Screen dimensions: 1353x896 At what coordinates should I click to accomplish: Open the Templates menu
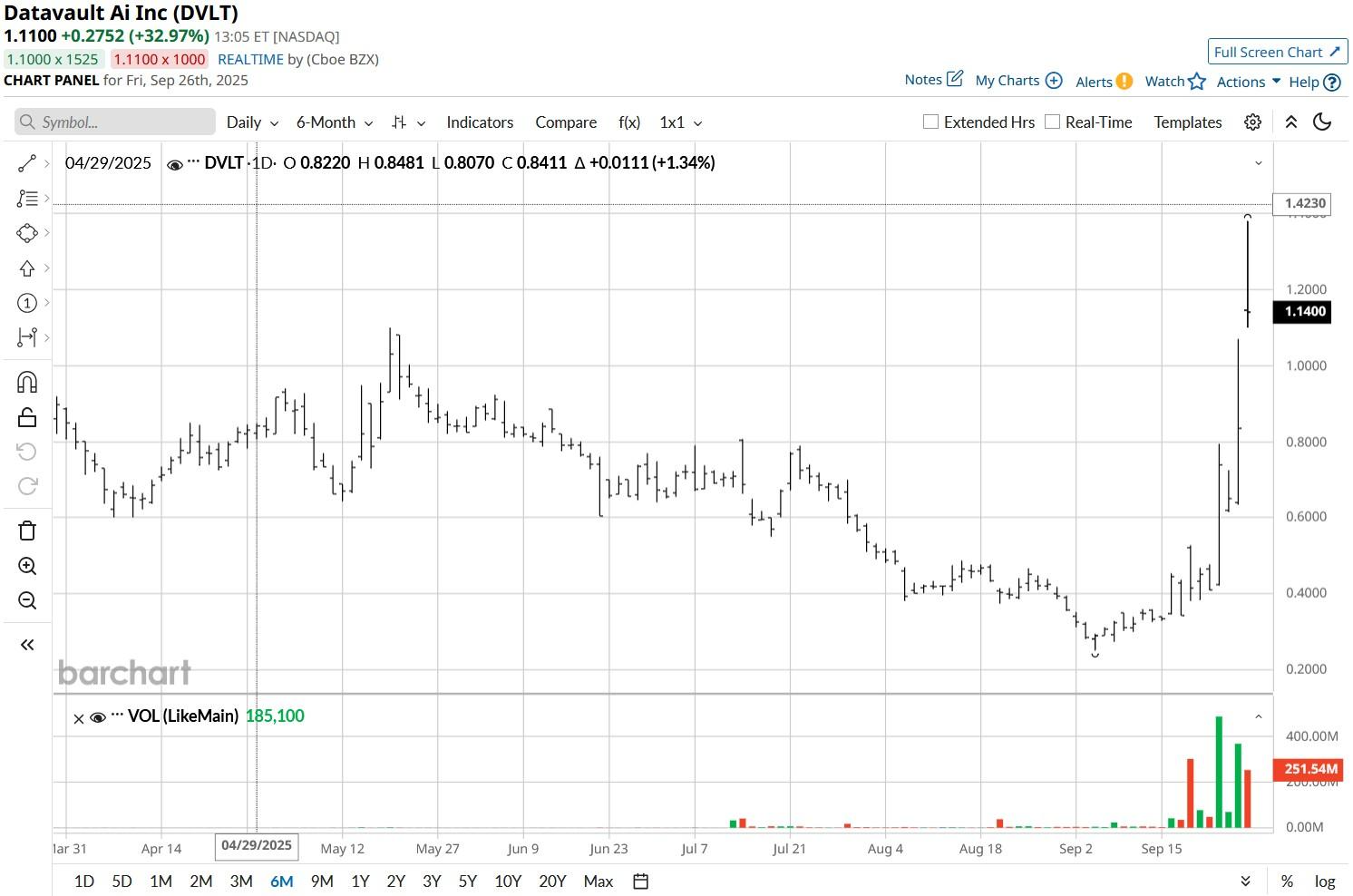1188,122
